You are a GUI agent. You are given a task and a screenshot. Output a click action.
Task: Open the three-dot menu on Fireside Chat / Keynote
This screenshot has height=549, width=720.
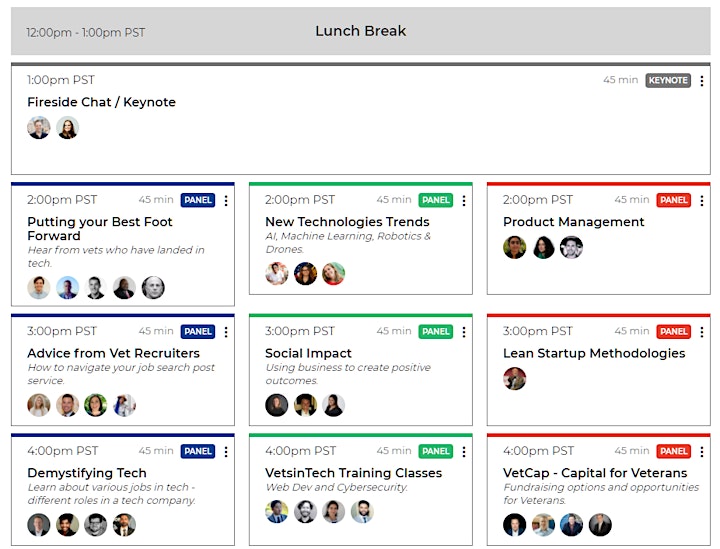[x=701, y=81]
